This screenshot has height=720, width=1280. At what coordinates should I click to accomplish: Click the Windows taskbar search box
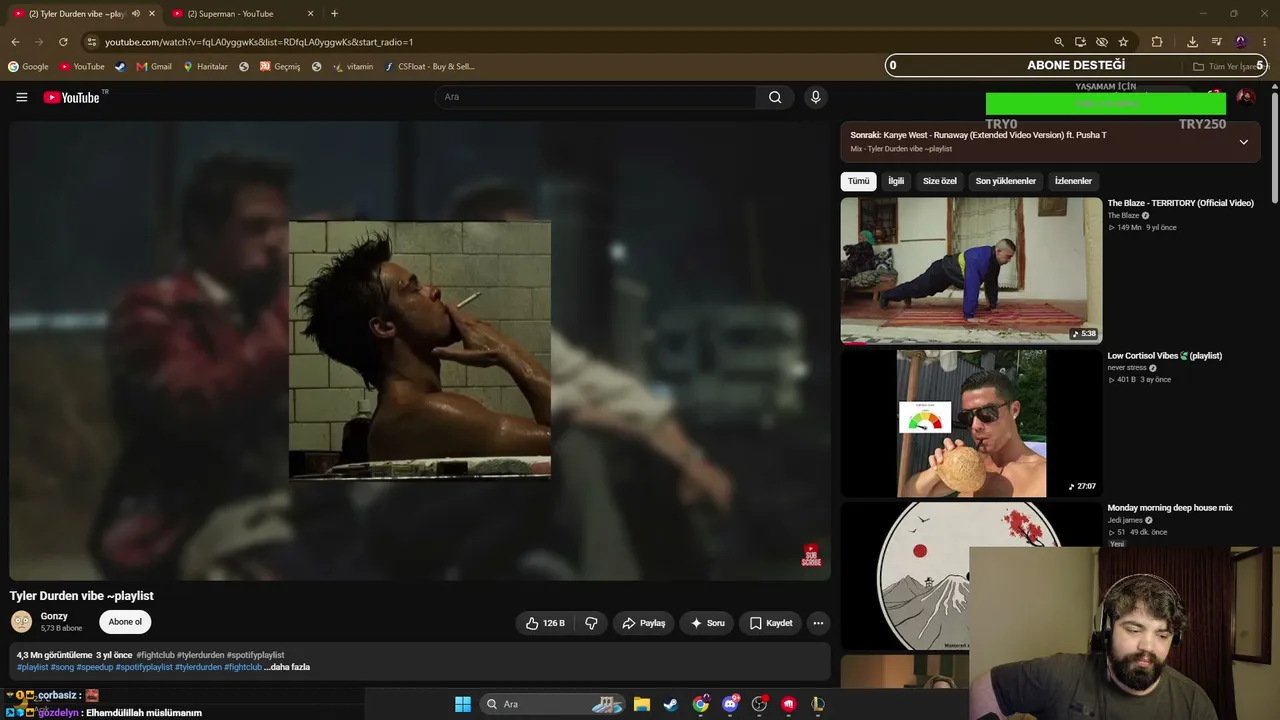[554, 704]
